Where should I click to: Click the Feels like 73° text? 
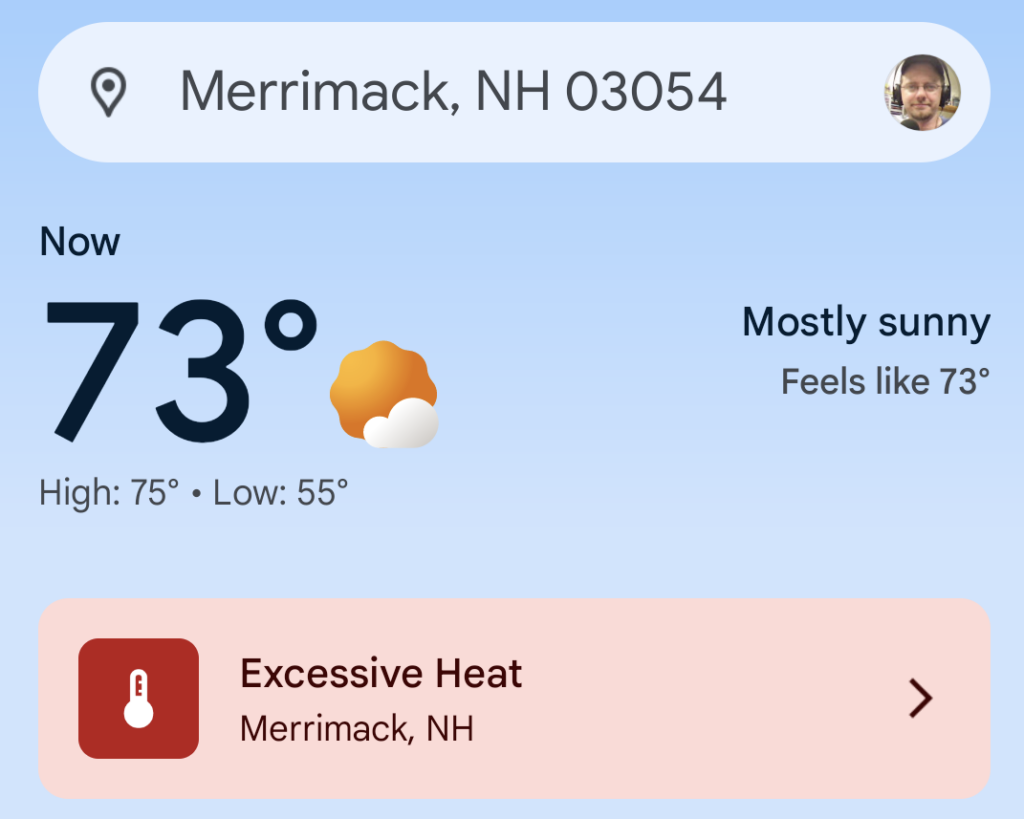[x=885, y=381]
